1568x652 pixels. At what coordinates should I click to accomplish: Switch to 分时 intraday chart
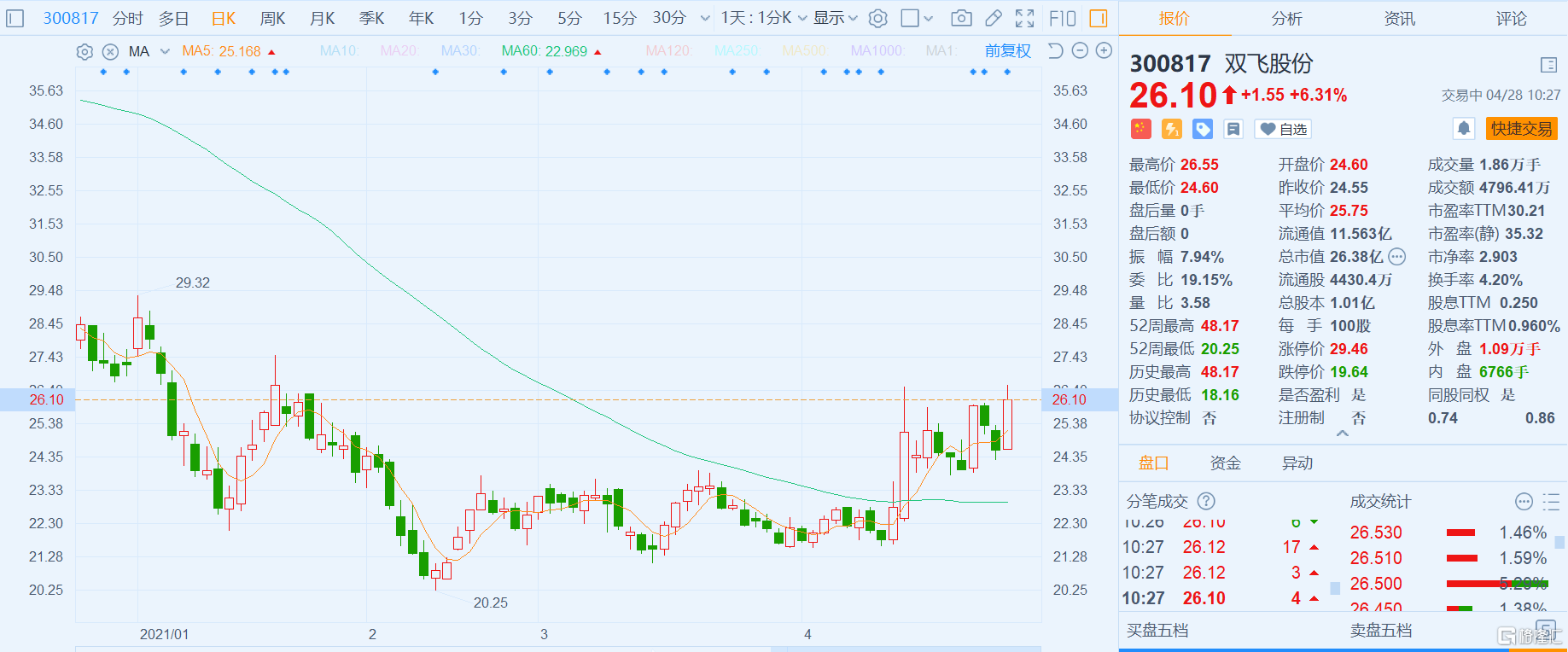[x=128, y=18]
